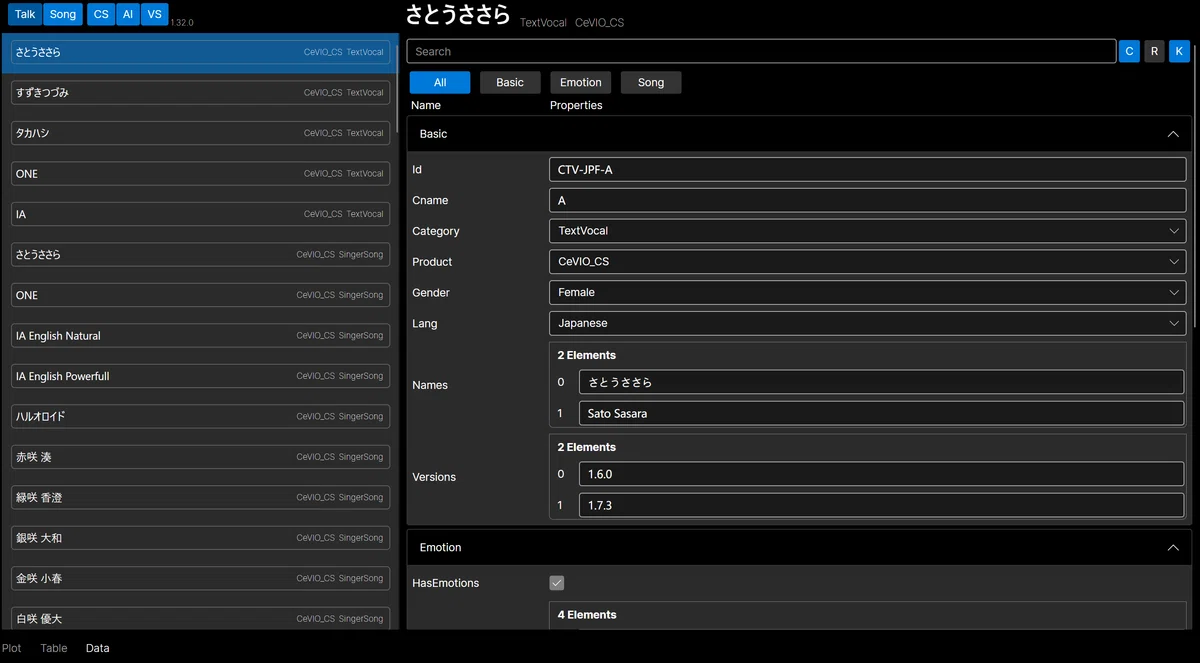Screen dimensions: 1200x663
Task: Select ONE TextVocal entry
Action: (200, 173)
